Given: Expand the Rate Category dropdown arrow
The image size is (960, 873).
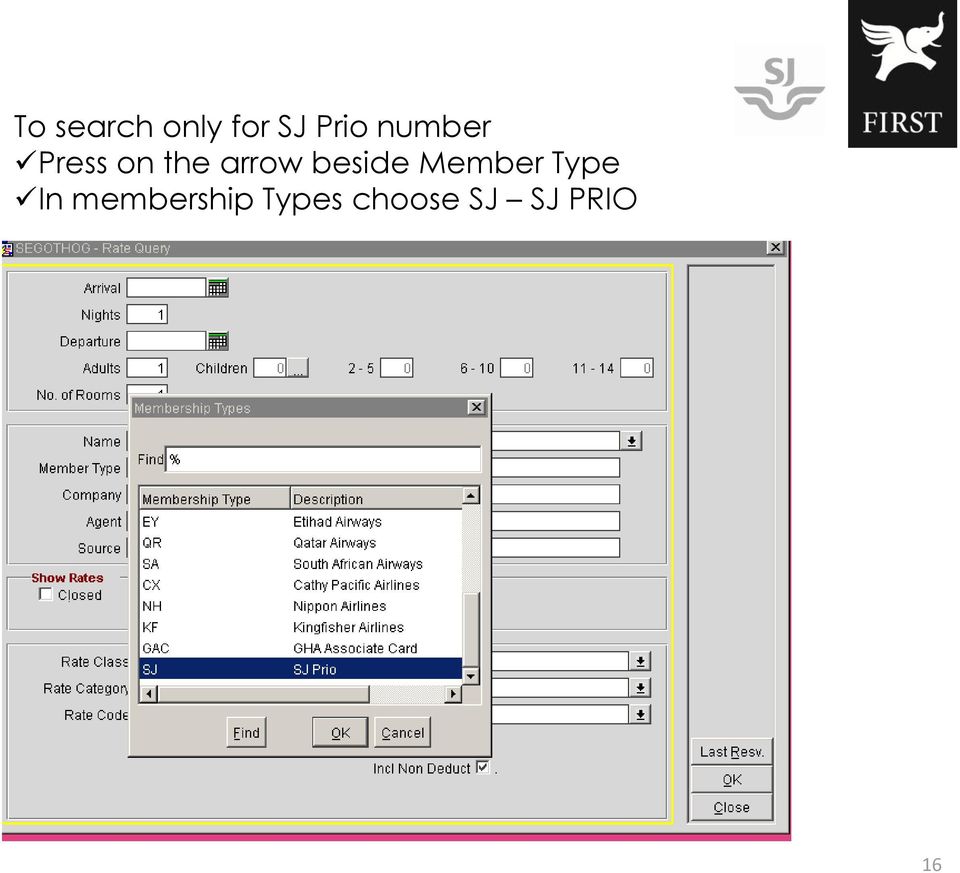Looking at the screenshot, I should [x=640, y=688].
